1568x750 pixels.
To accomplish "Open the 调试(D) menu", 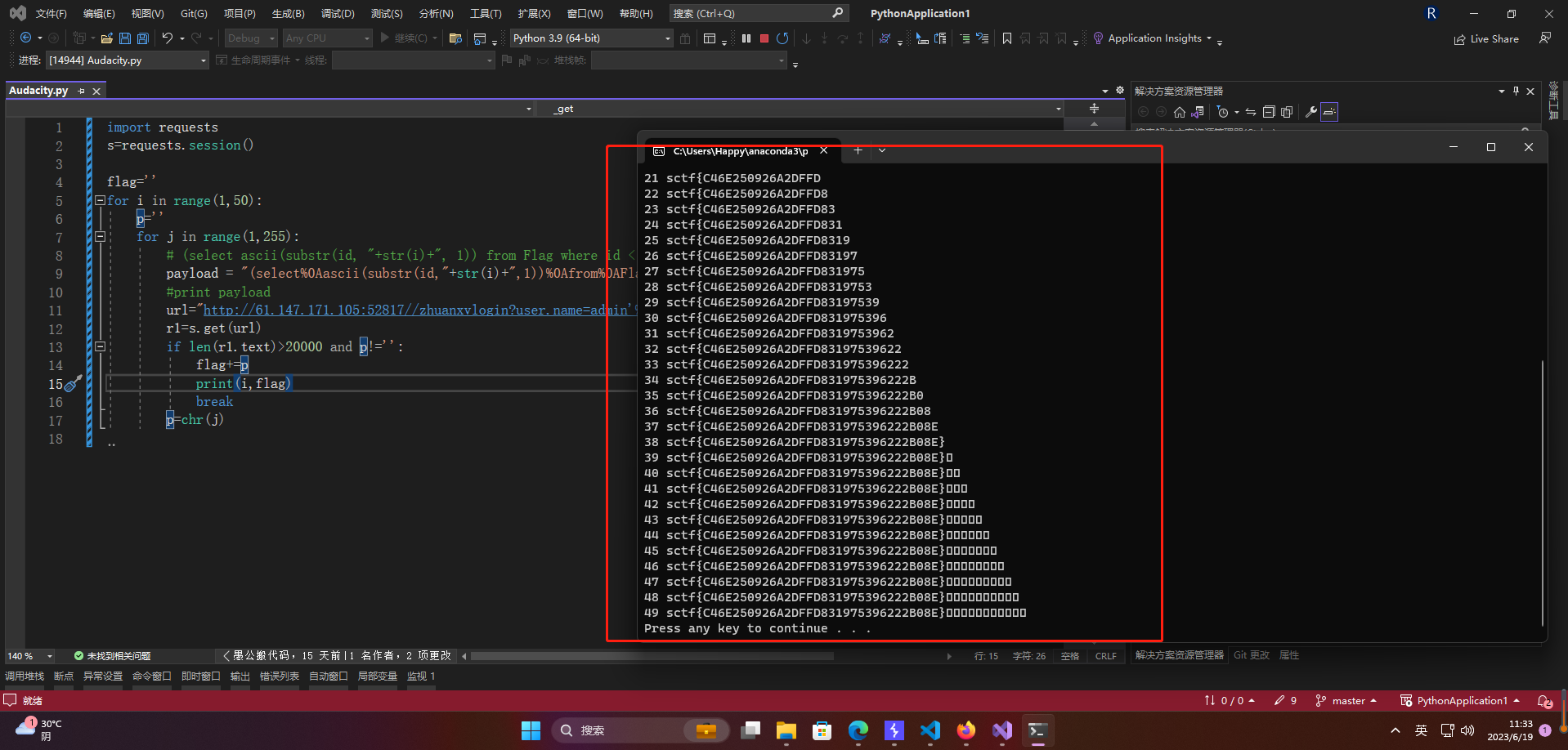I will 338,13.
